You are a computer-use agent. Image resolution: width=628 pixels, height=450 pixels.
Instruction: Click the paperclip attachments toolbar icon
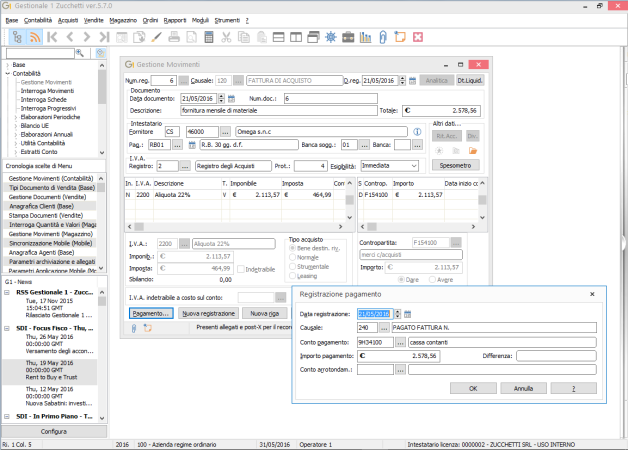[x=383, y=37]
